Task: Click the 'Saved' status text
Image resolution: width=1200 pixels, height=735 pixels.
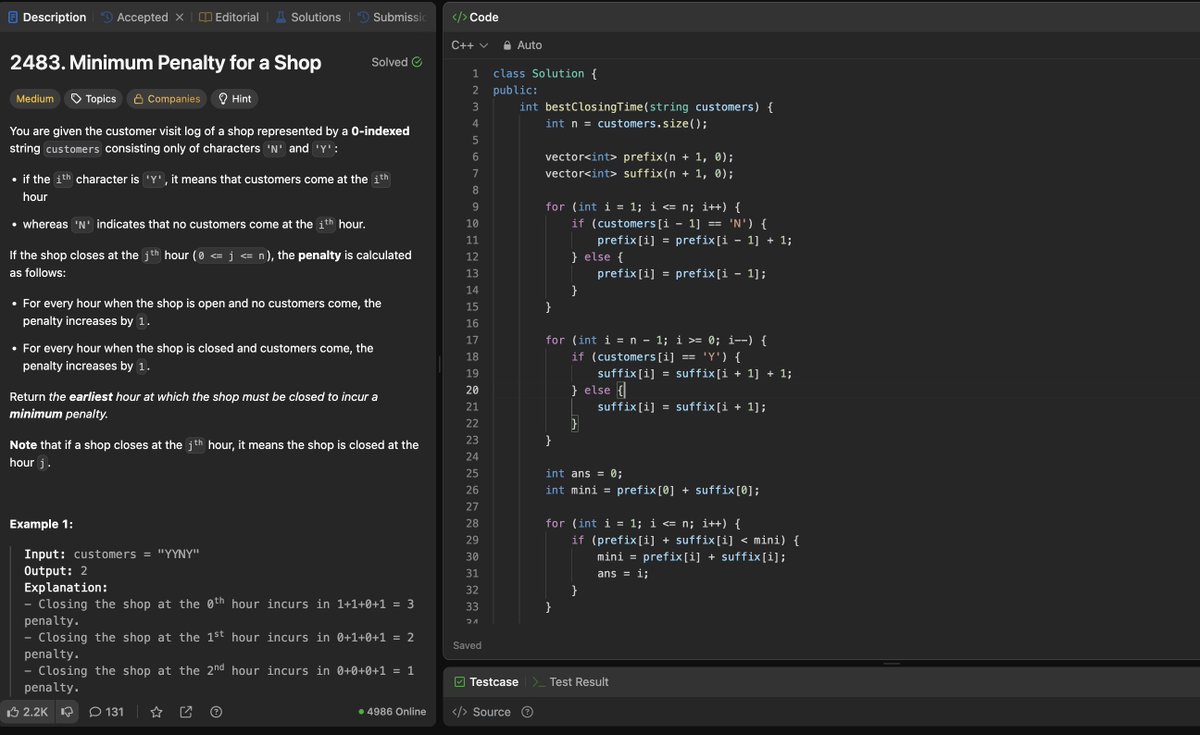Action: pos(467,646)
